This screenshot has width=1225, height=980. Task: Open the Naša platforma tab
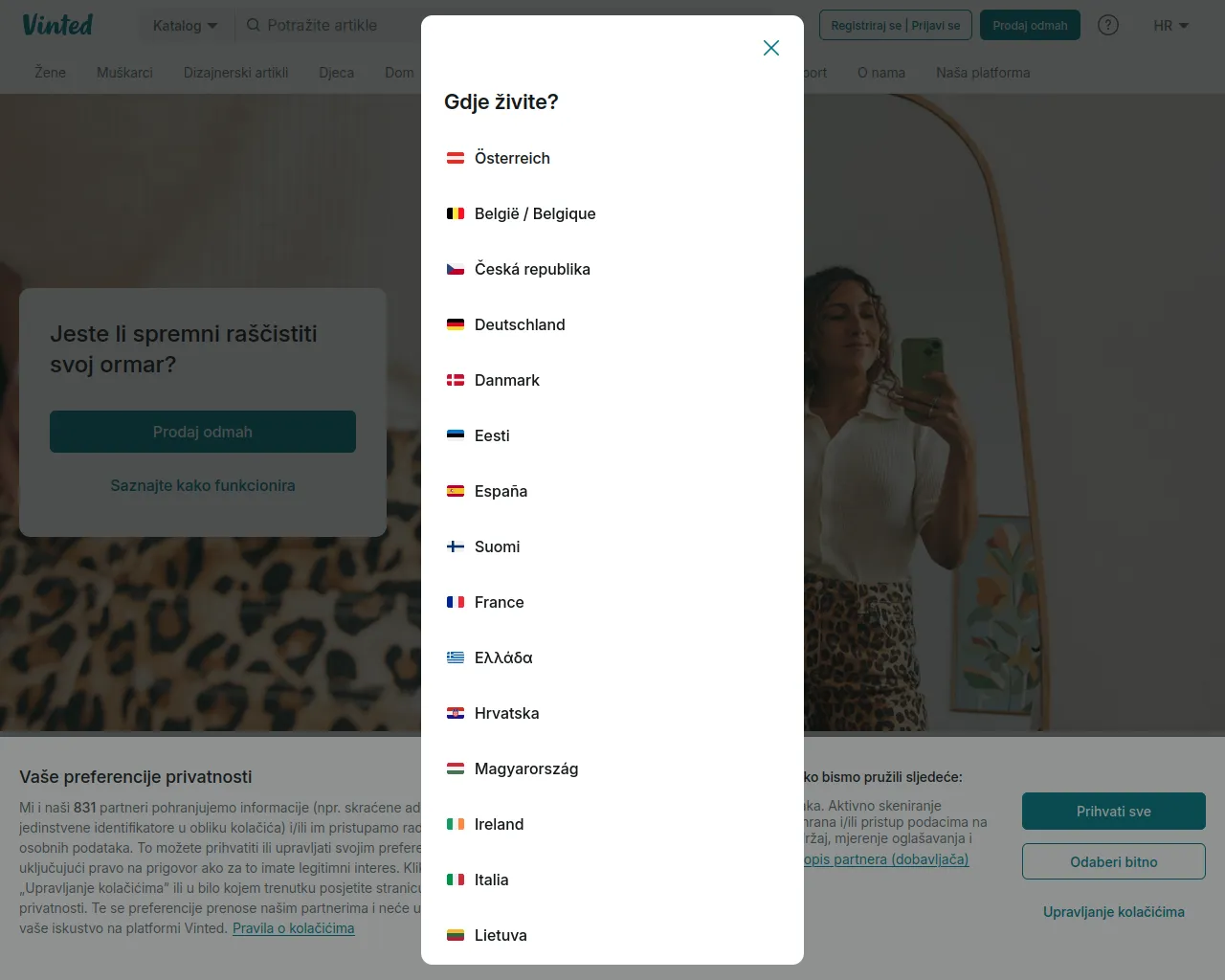pyautogui.click(x=983, y=73)
